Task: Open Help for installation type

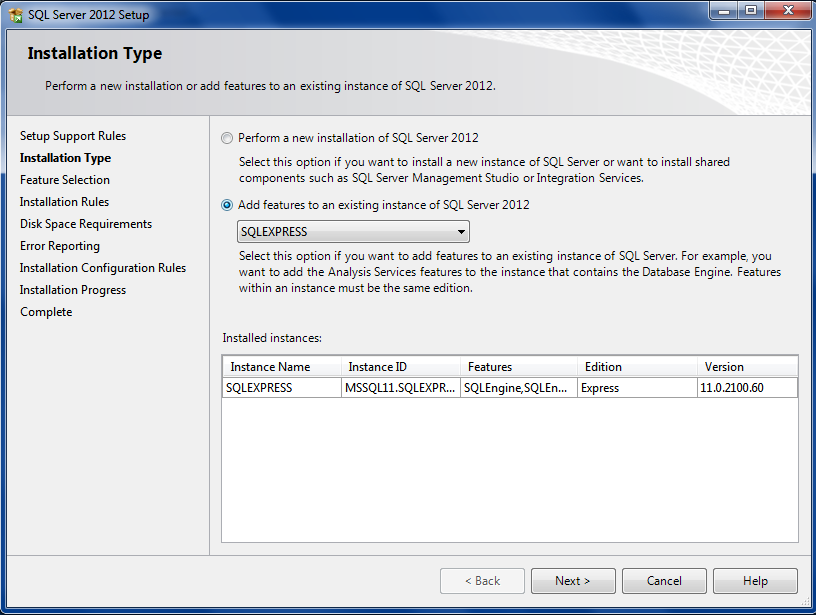Action: click(x=755, y=581)
